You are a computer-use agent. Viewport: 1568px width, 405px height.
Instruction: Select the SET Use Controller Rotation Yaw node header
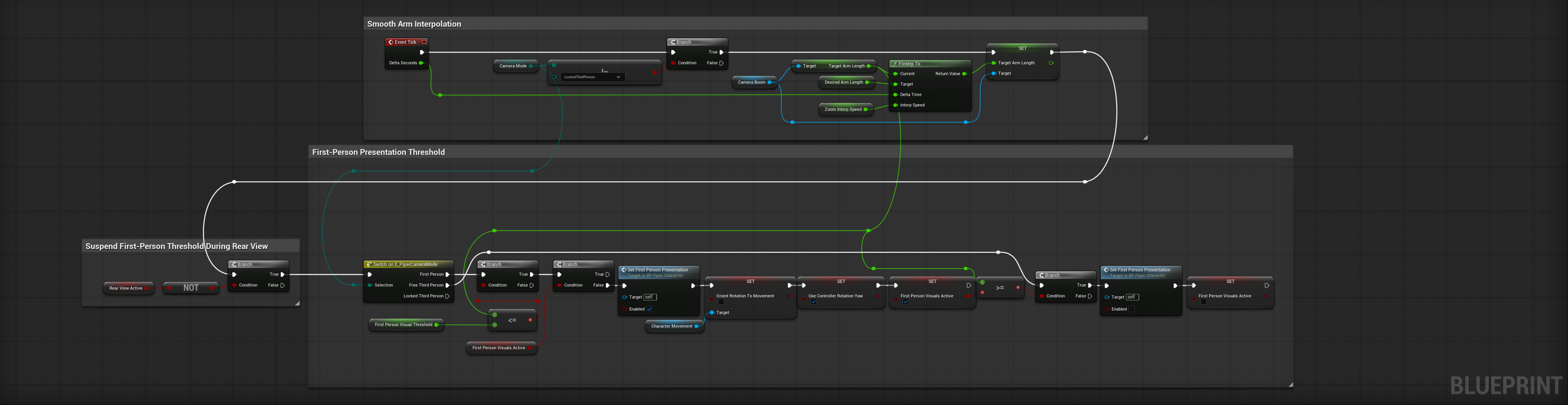(841, 281)
